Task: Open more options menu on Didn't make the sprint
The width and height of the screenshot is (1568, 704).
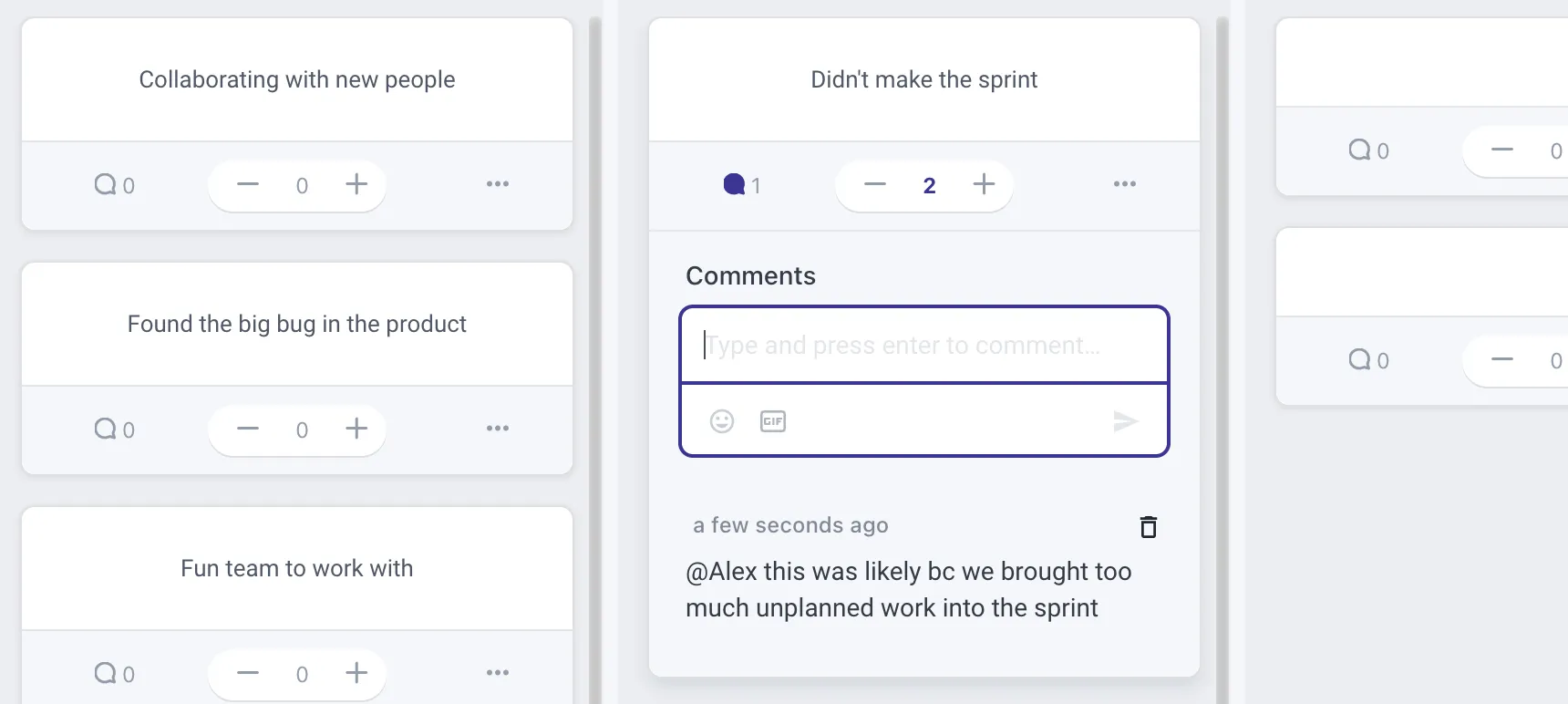Action: pyautogui.click(x=1124, y=185)
